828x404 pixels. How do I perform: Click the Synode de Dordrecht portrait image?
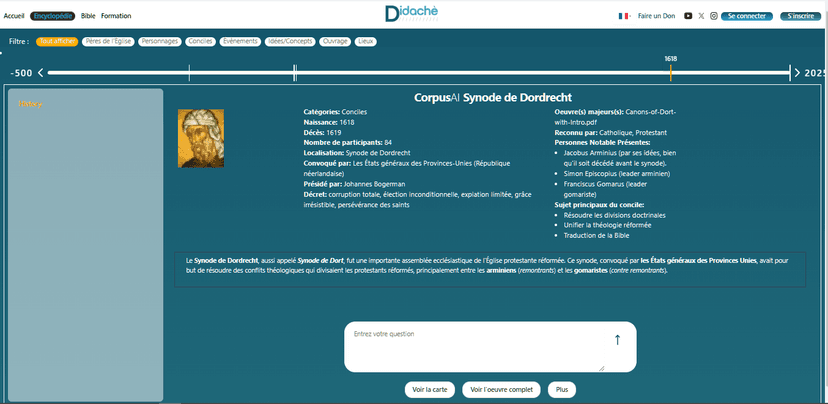pos(200,138)
